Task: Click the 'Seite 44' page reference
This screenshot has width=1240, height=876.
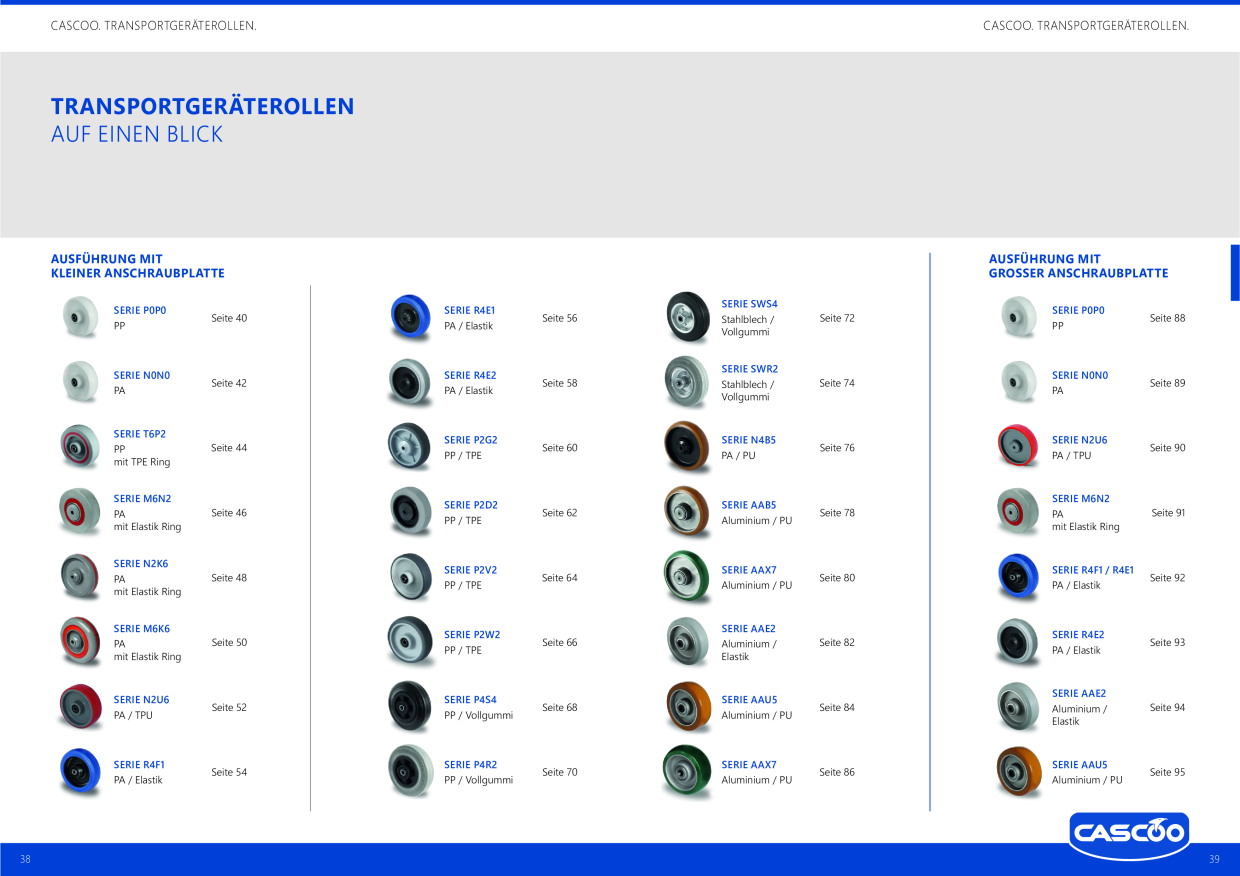Action: [x=229, y=448]
